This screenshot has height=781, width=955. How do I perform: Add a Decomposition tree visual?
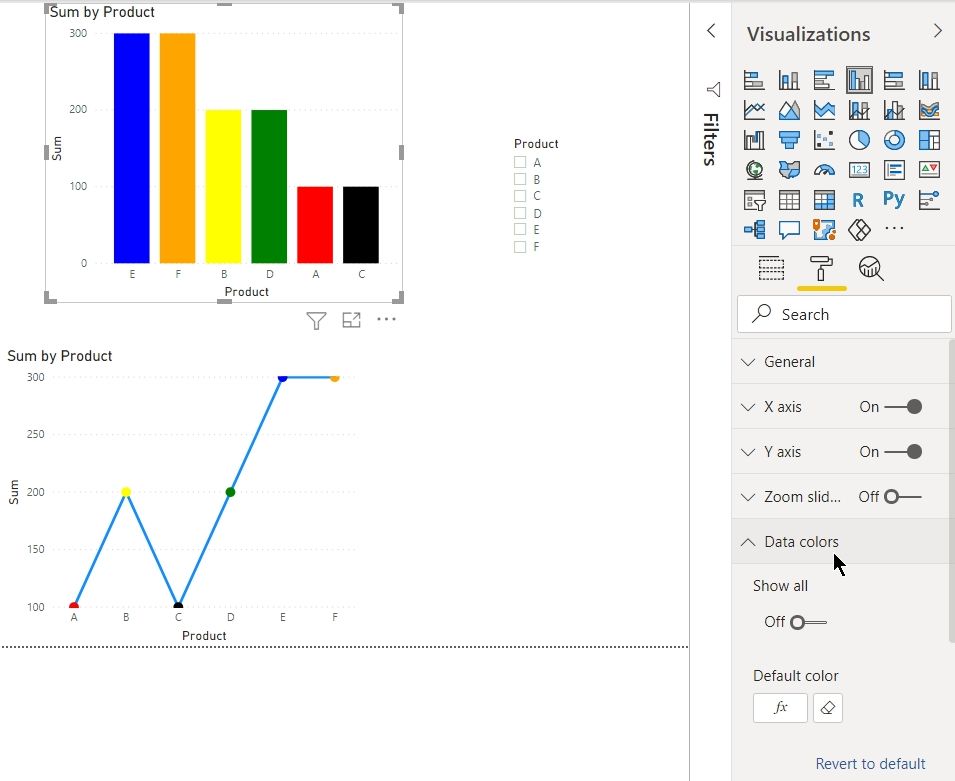pyautogui.click(x=754, y=230)
